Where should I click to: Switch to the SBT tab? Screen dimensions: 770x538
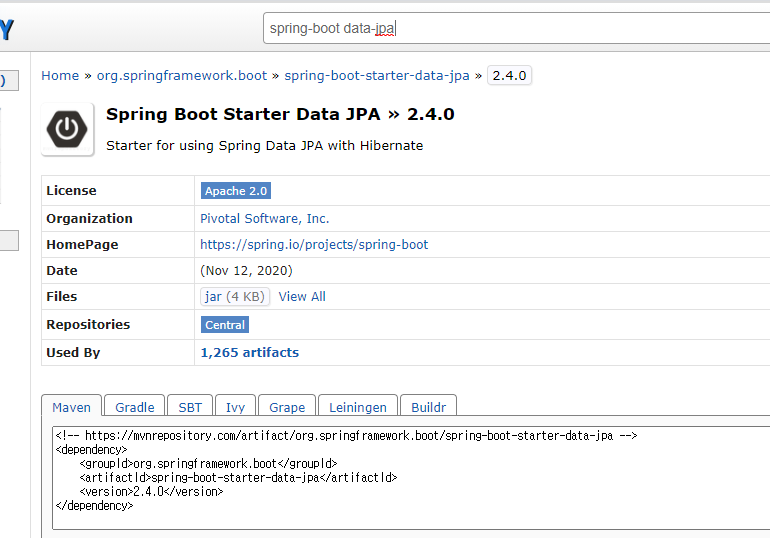pos(190,407)
